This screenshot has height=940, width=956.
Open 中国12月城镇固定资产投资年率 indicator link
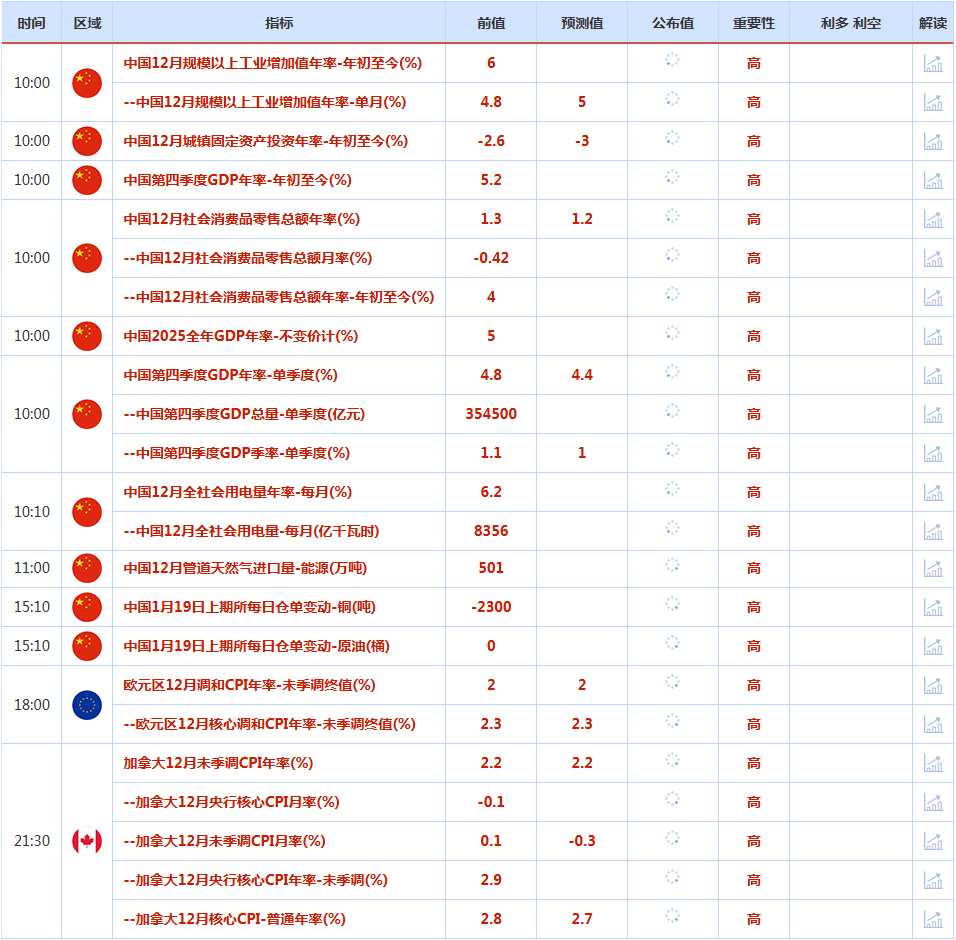point(266,141)
